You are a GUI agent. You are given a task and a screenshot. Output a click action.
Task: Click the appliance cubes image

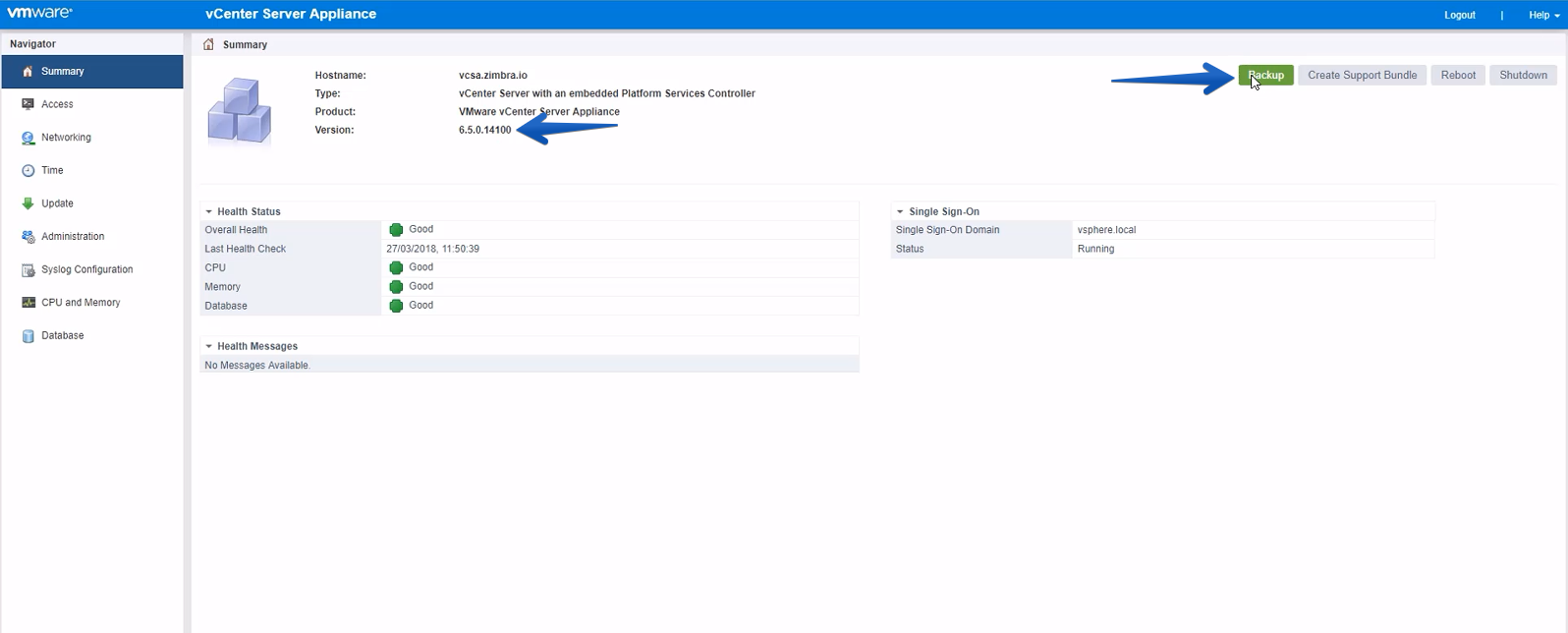pyautogui.click(x=240, y=111)
